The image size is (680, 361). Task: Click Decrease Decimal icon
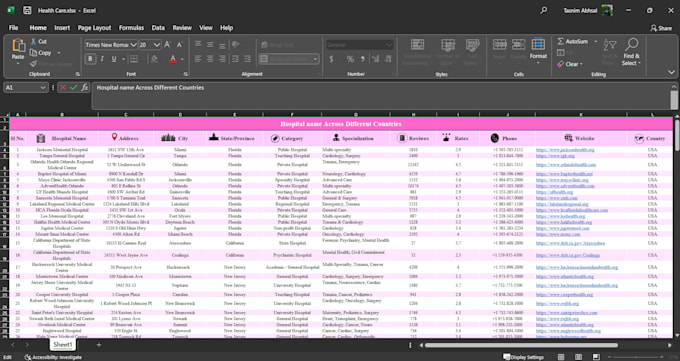[x=388, y=59]
